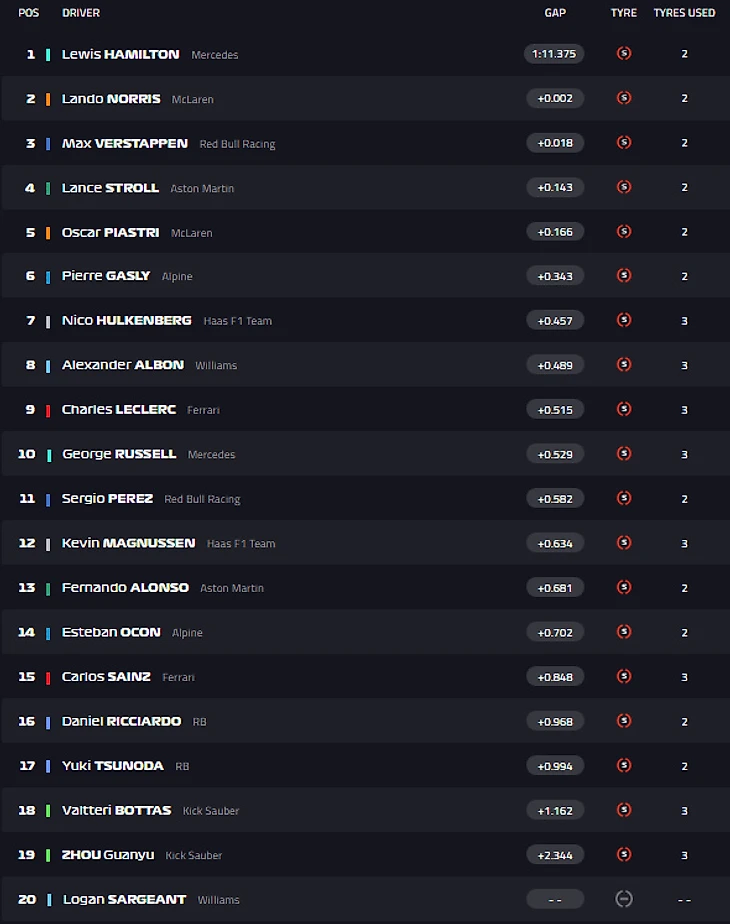
Task: Click the 1:11.375 lap time badge
Action: pos(554,54)
